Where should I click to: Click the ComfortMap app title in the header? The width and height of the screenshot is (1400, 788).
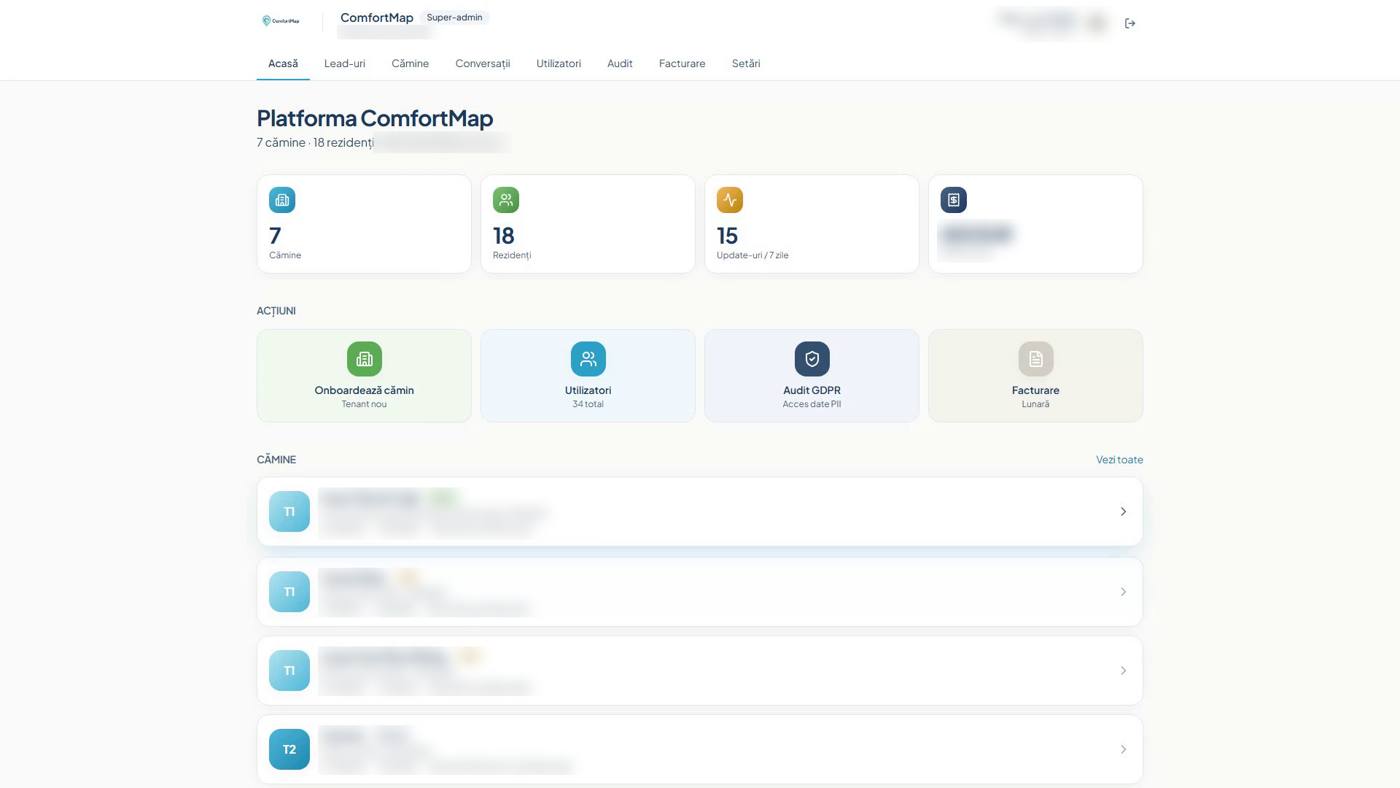coord(377,17)
